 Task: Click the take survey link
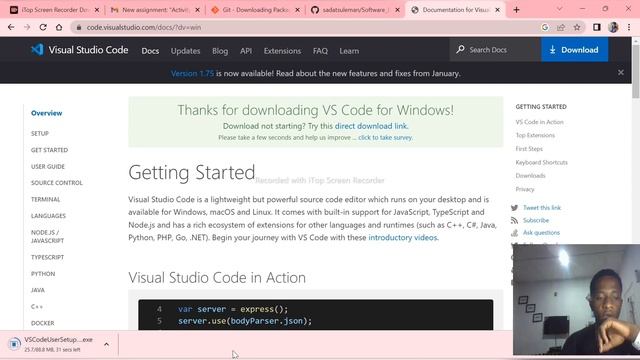coord(385,138)
